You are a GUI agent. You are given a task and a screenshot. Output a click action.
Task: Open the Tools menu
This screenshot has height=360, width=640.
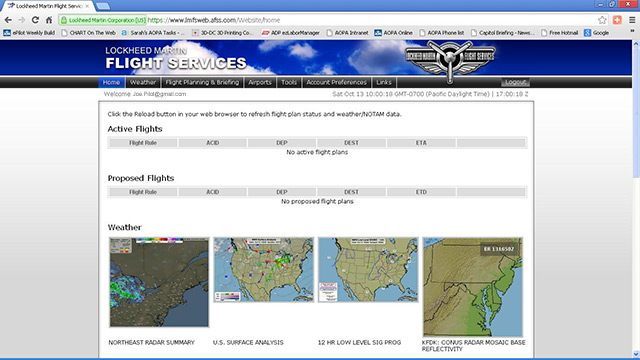(289, 82)
